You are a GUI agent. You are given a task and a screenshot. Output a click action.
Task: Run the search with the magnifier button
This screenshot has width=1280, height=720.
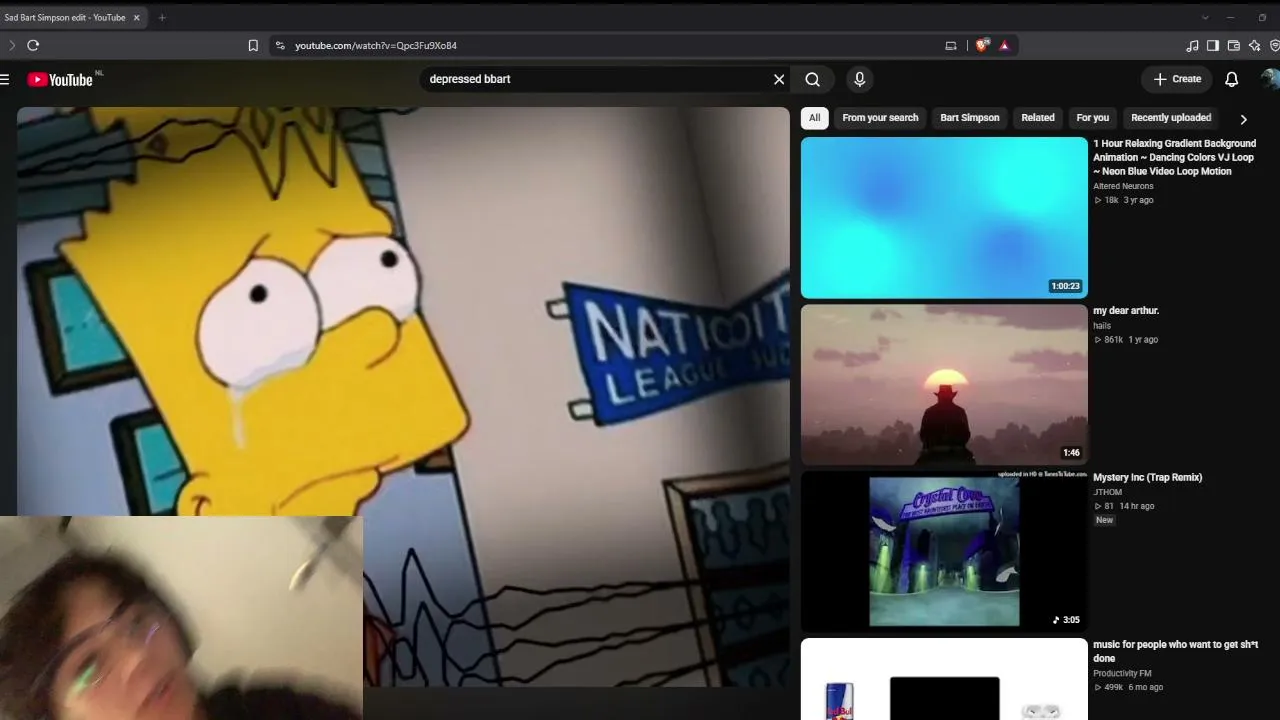(x=813, y=79)
